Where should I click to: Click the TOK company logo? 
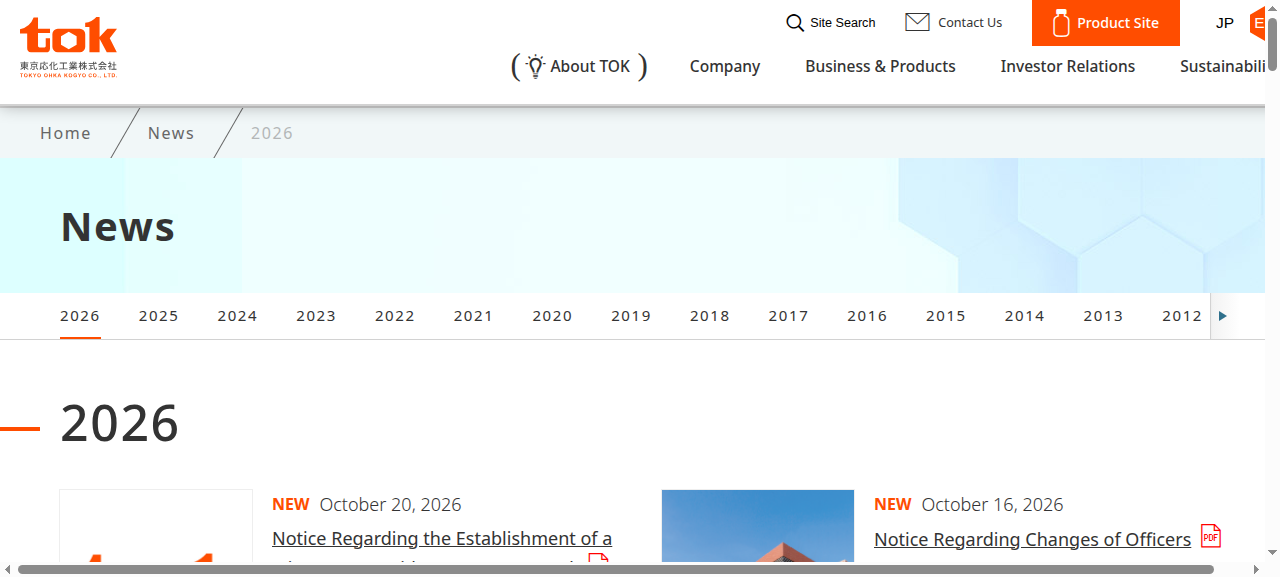coord(68,47)
